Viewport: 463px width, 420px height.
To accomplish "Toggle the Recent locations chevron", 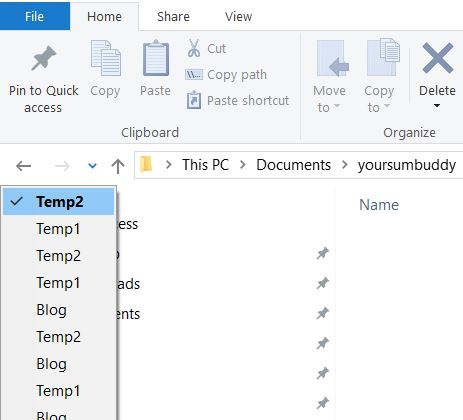I will point(92,165).
